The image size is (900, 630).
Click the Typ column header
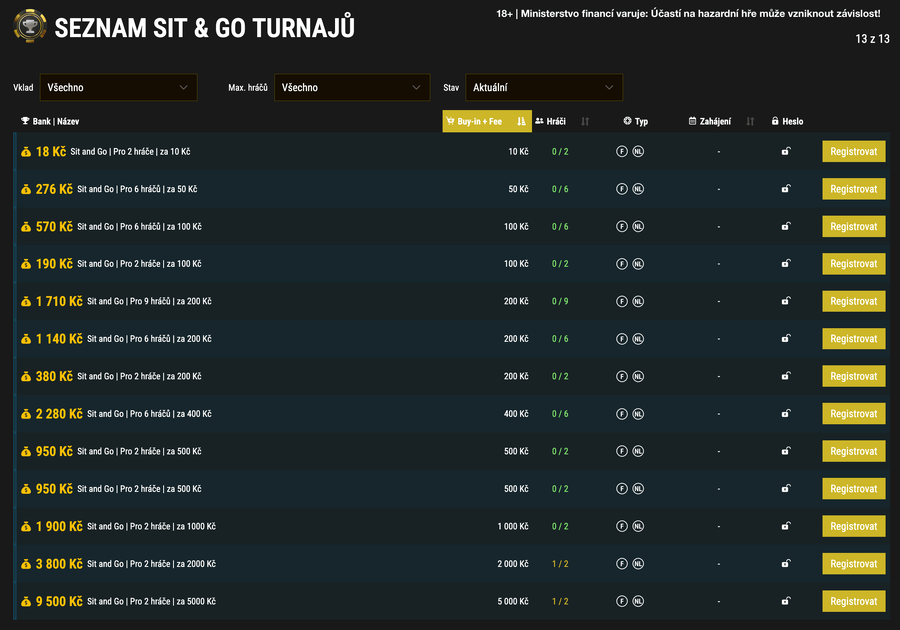coord(635,121)
